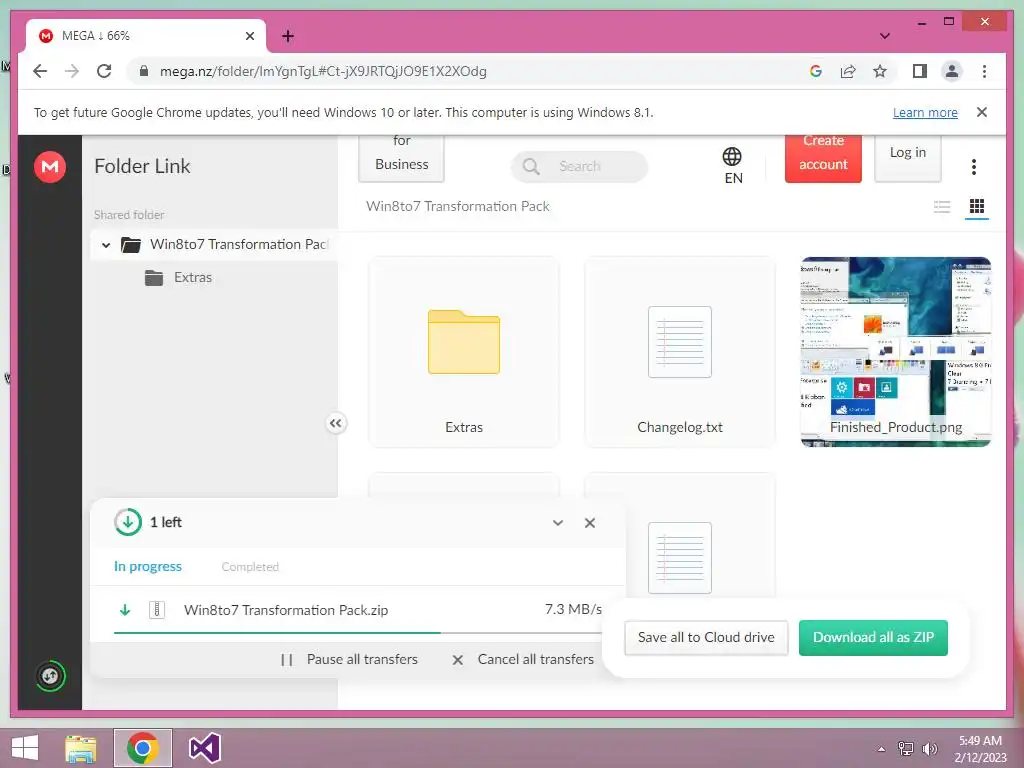
Task: Cancel all transfers
Action: tap(523, 660)
